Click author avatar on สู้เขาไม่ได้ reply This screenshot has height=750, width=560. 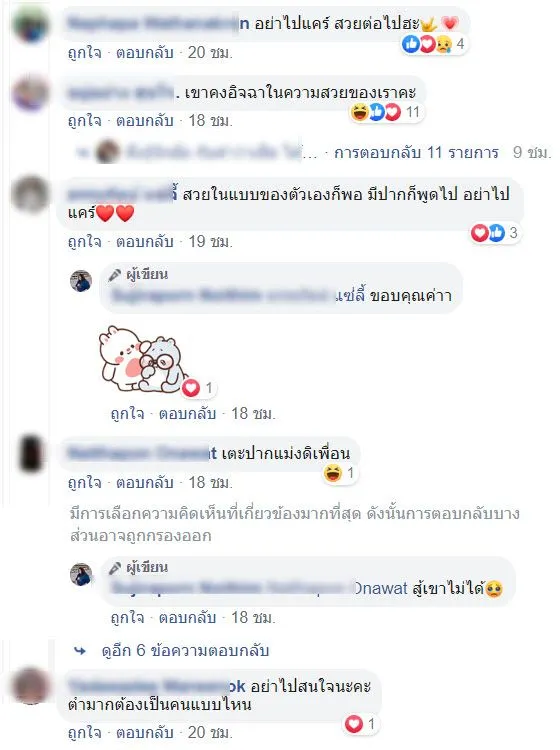81,574
